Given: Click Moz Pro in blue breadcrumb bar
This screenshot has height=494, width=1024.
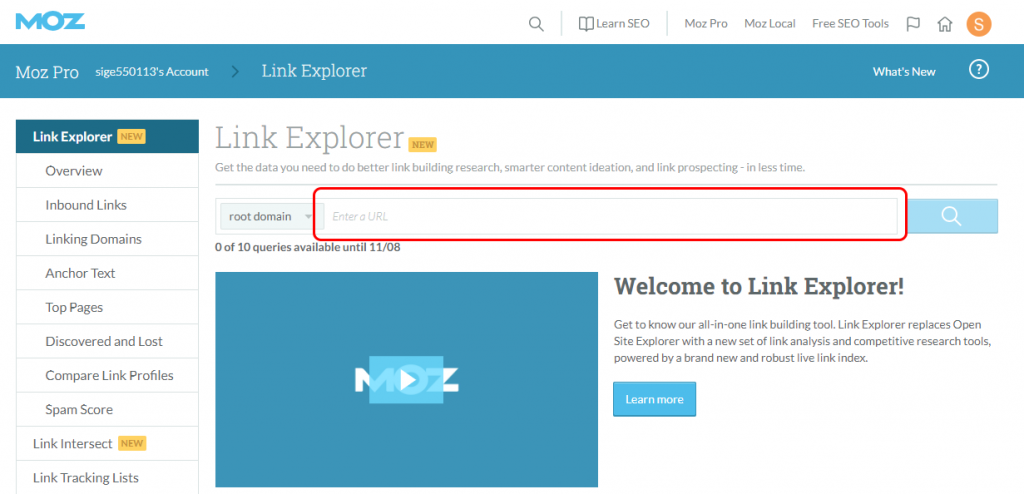Looking at the screenshot, I should click(47, 72).
